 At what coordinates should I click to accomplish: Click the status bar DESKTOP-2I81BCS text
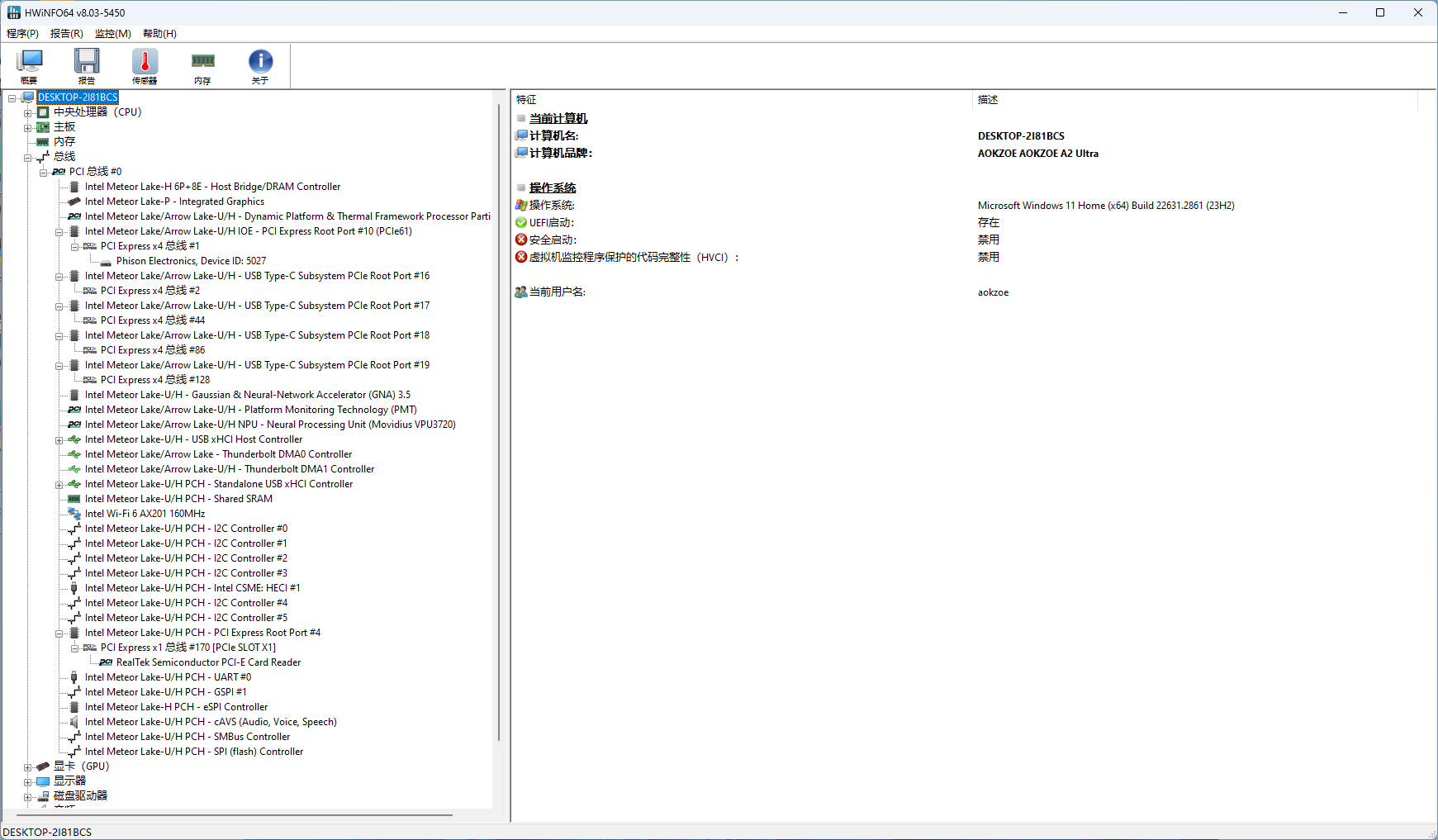pos(48,832)
